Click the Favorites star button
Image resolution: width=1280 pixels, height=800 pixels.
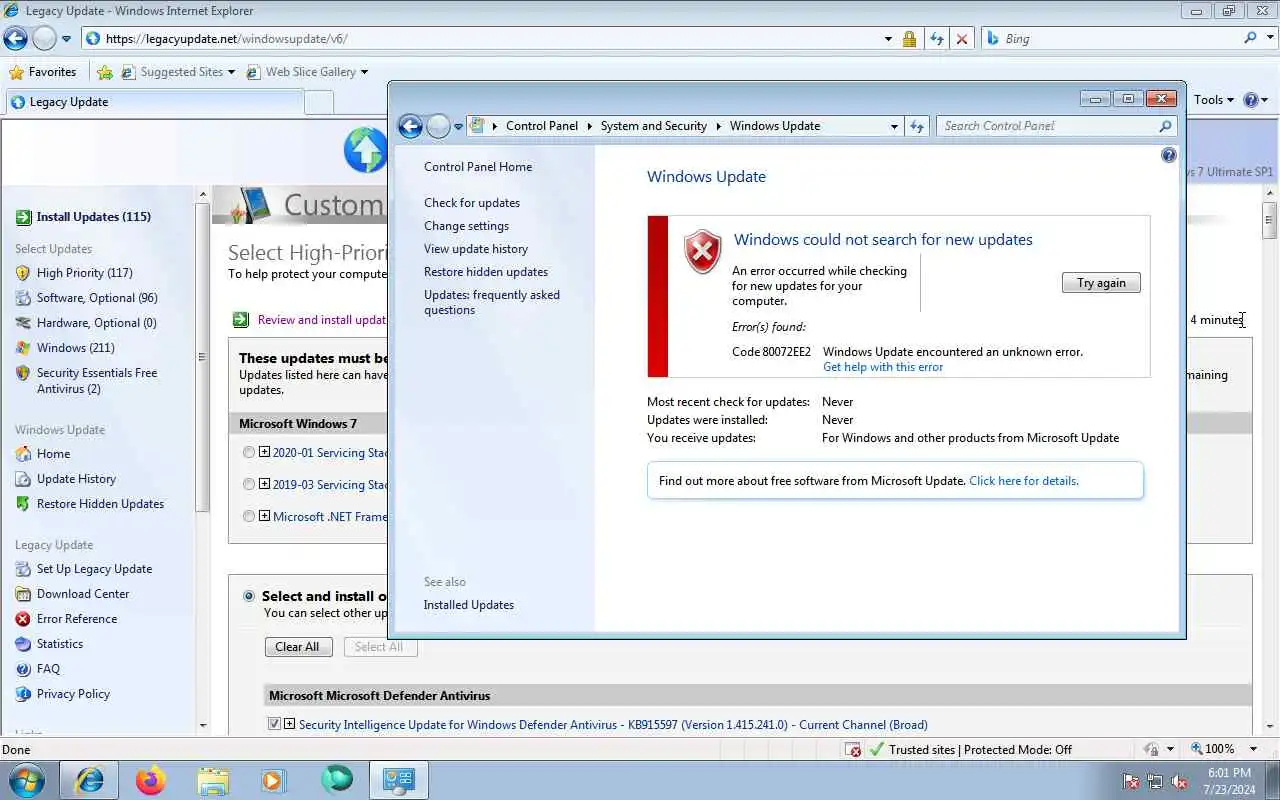point(42,72)
